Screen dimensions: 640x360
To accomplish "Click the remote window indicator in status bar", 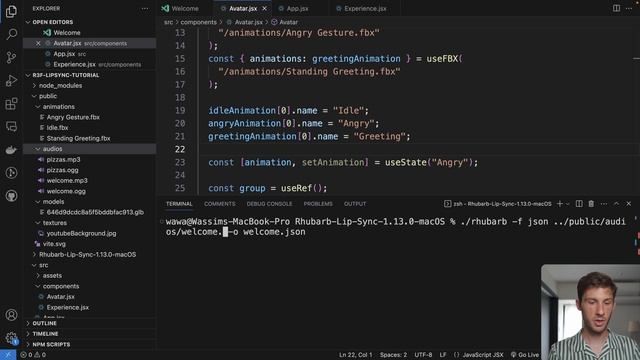I will [x=8, y=355].
